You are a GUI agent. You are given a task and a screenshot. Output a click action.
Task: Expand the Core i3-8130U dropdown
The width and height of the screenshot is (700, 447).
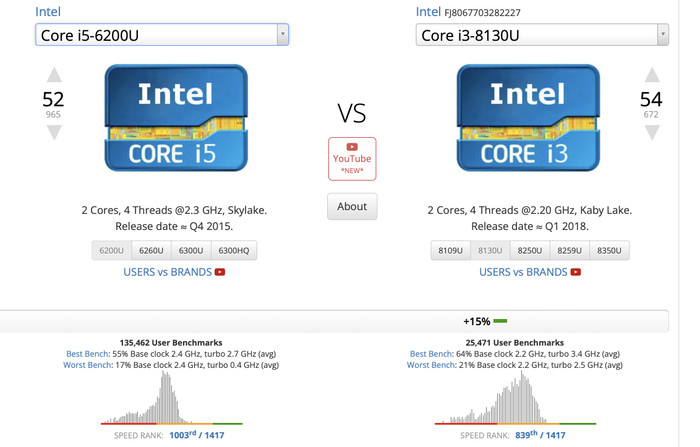click(x=542, y=35)
